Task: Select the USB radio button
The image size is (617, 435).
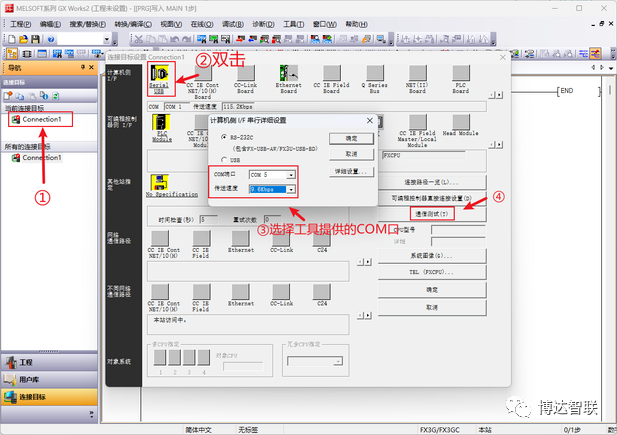Action: pos(224,160)
